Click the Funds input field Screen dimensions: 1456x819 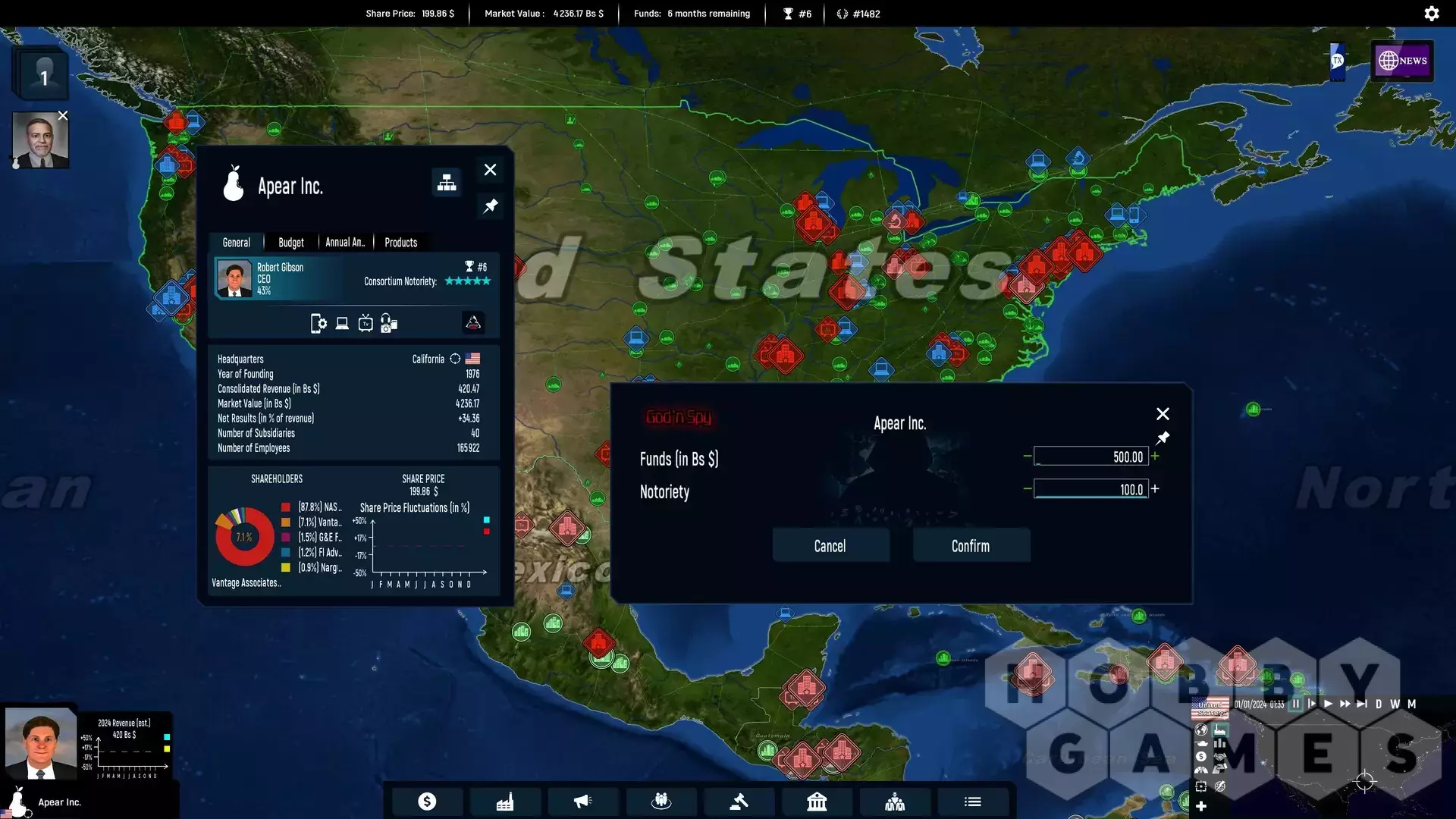coord(1090,457)
